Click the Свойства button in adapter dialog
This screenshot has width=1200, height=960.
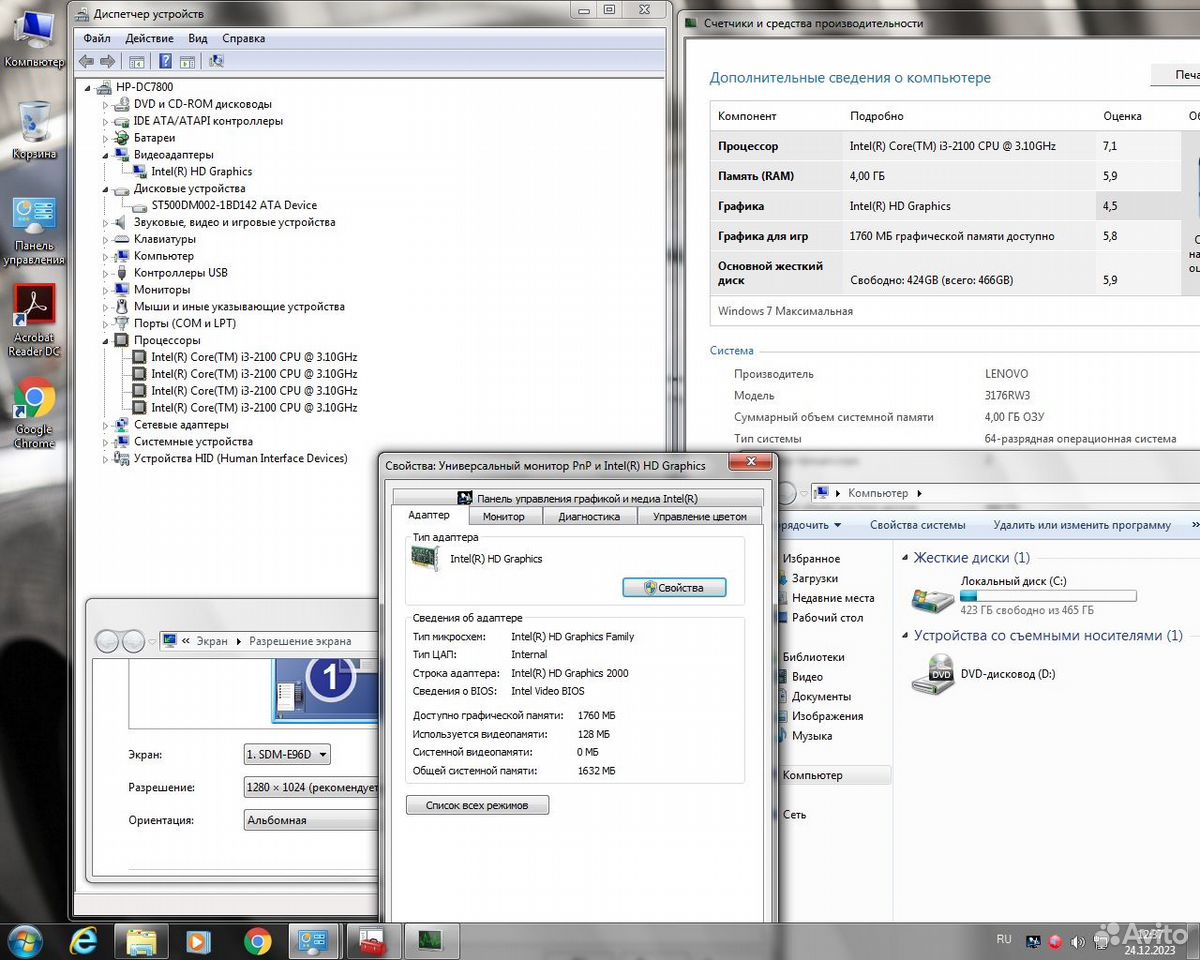[x=674, y=588]
